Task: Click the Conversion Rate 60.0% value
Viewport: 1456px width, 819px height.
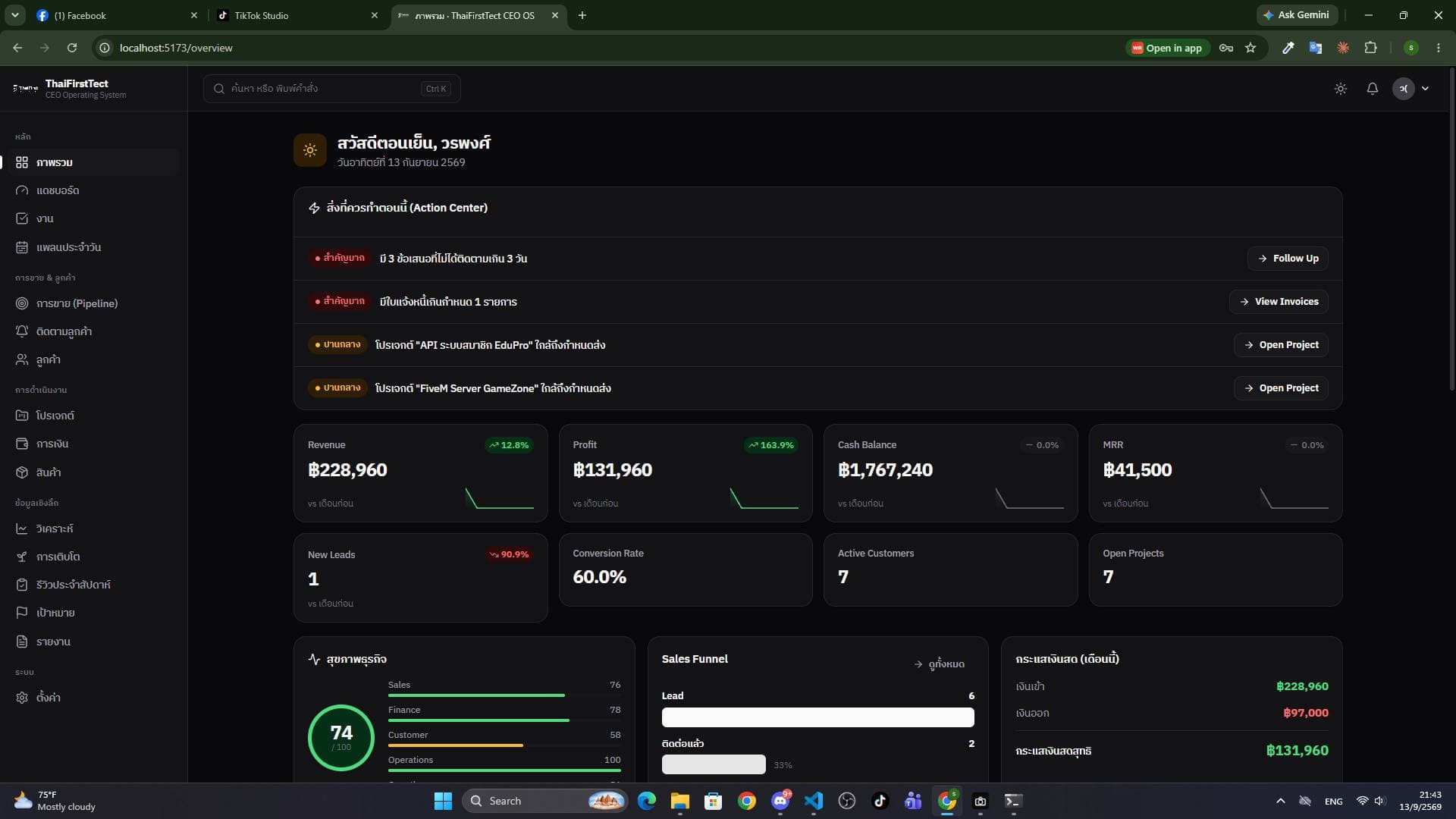Action: pyautogui.click(x=599, y=577)
